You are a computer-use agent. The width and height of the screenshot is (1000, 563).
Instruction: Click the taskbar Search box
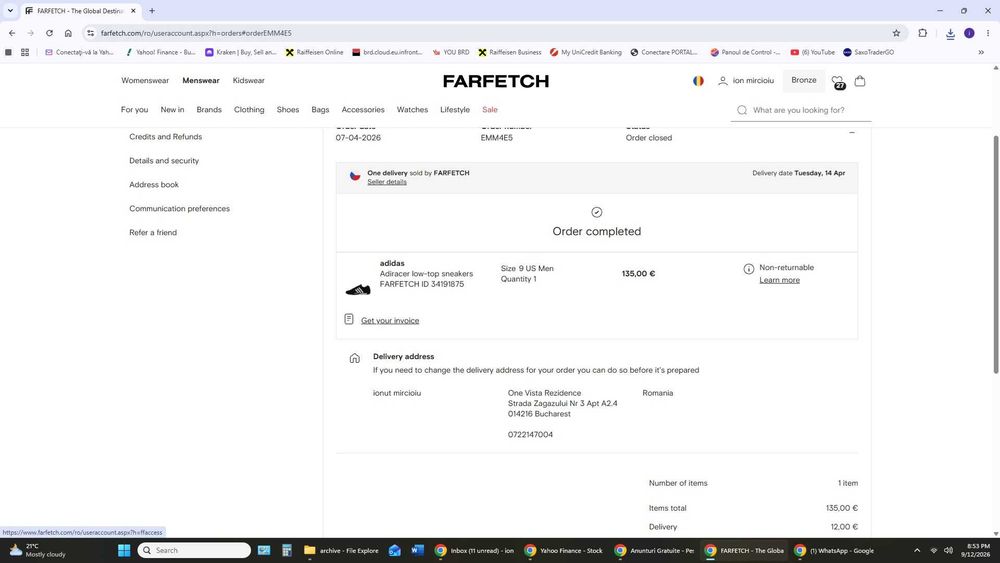pos(194,550)
